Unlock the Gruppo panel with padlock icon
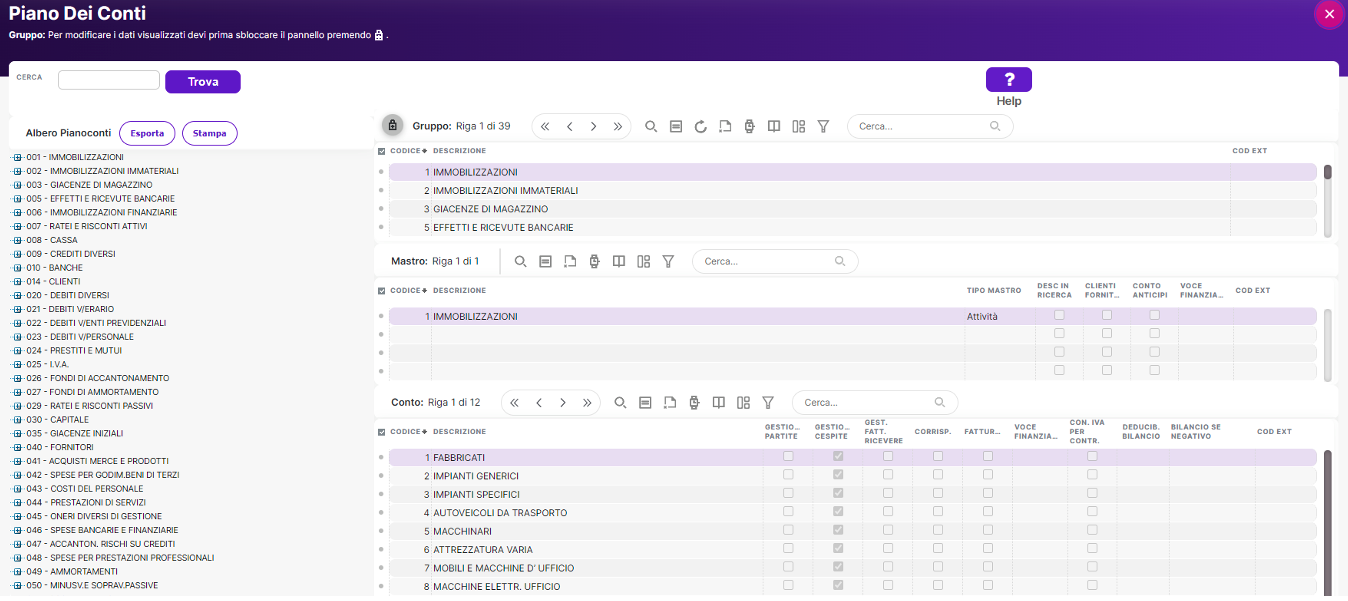Screen dimensions: 1348x601 click(x=393, y=126)
